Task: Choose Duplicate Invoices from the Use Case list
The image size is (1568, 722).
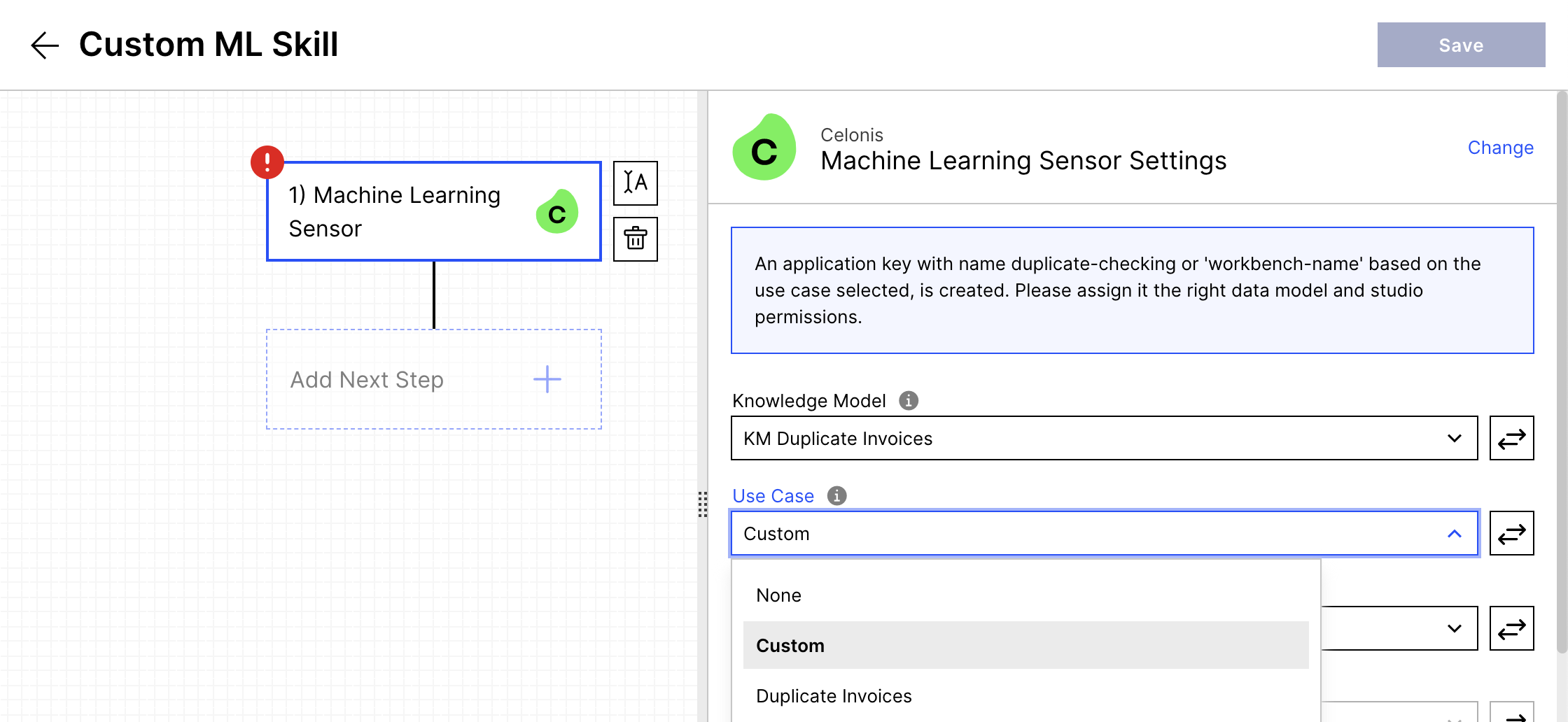Action: coord(1026,695)
